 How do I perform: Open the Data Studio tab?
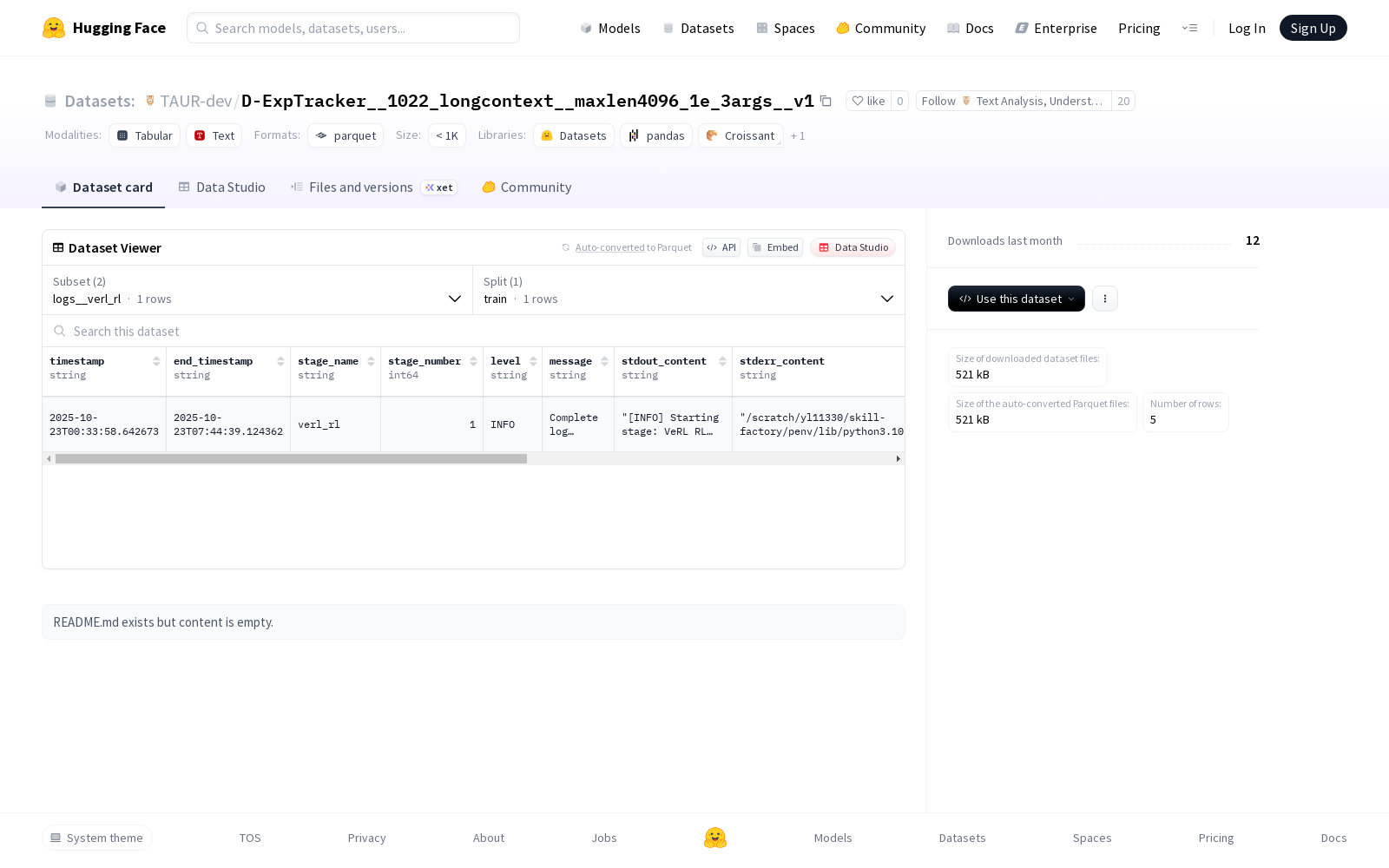pos(221,187)
